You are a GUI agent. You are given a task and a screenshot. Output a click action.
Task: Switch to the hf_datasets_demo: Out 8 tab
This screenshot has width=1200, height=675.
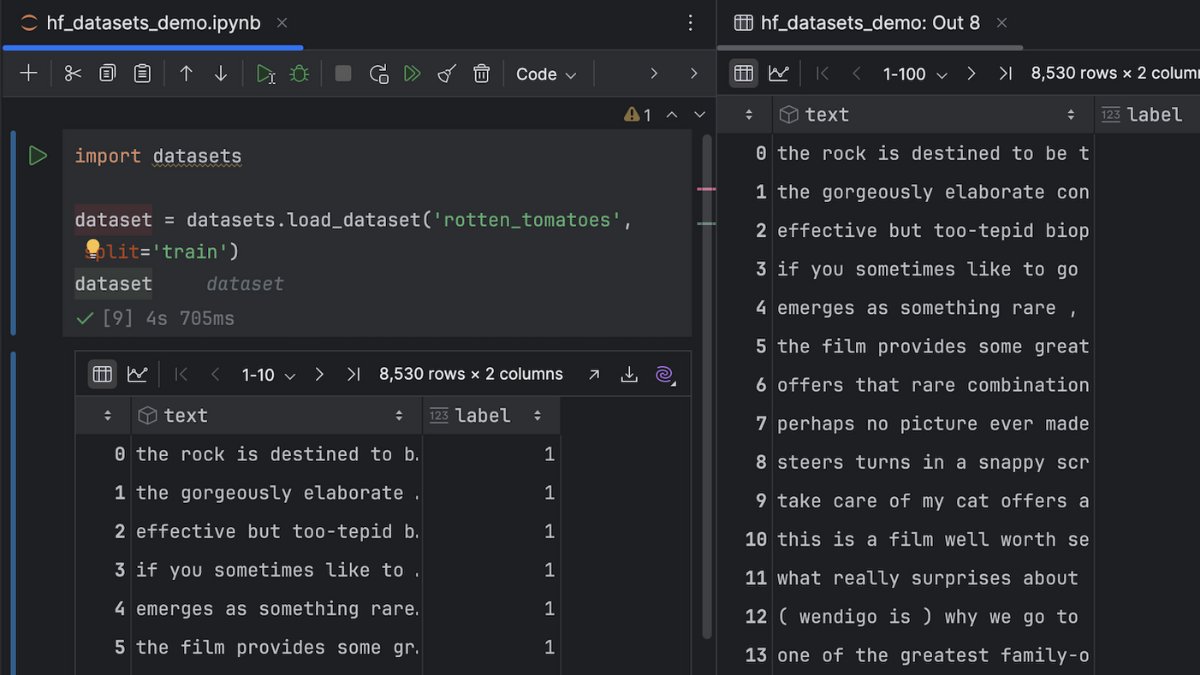click(868, 22)
